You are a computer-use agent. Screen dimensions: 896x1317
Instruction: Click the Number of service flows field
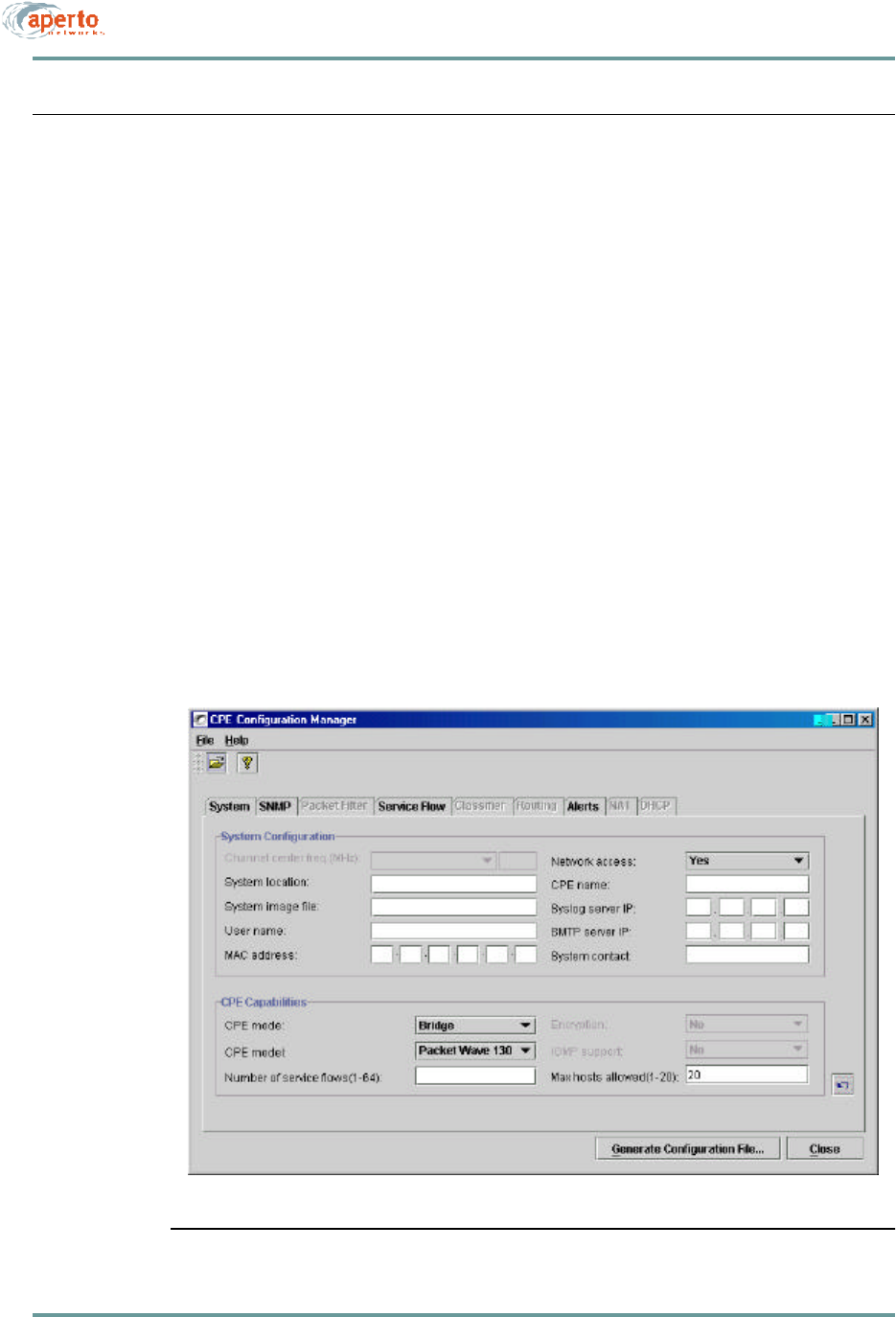[x=475, y=1076]
